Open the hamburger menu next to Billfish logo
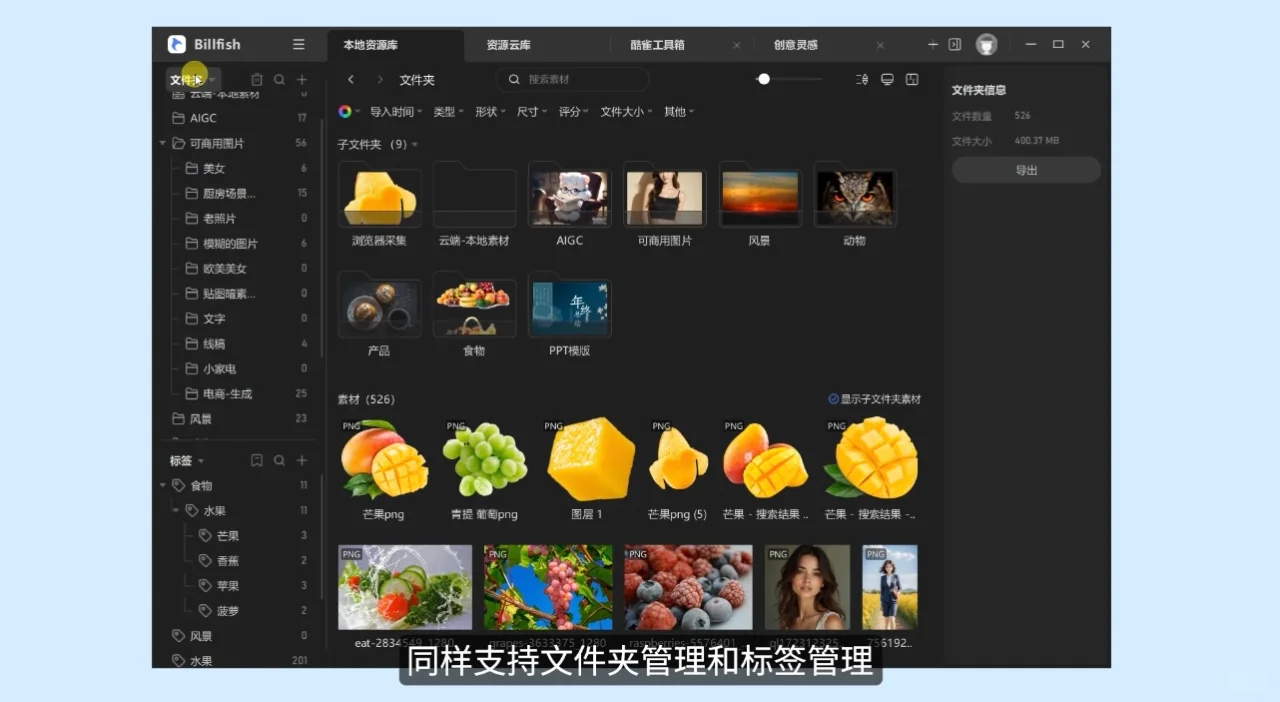The width and height of the screenshot is (1280, 702). [x=298, y=44]
